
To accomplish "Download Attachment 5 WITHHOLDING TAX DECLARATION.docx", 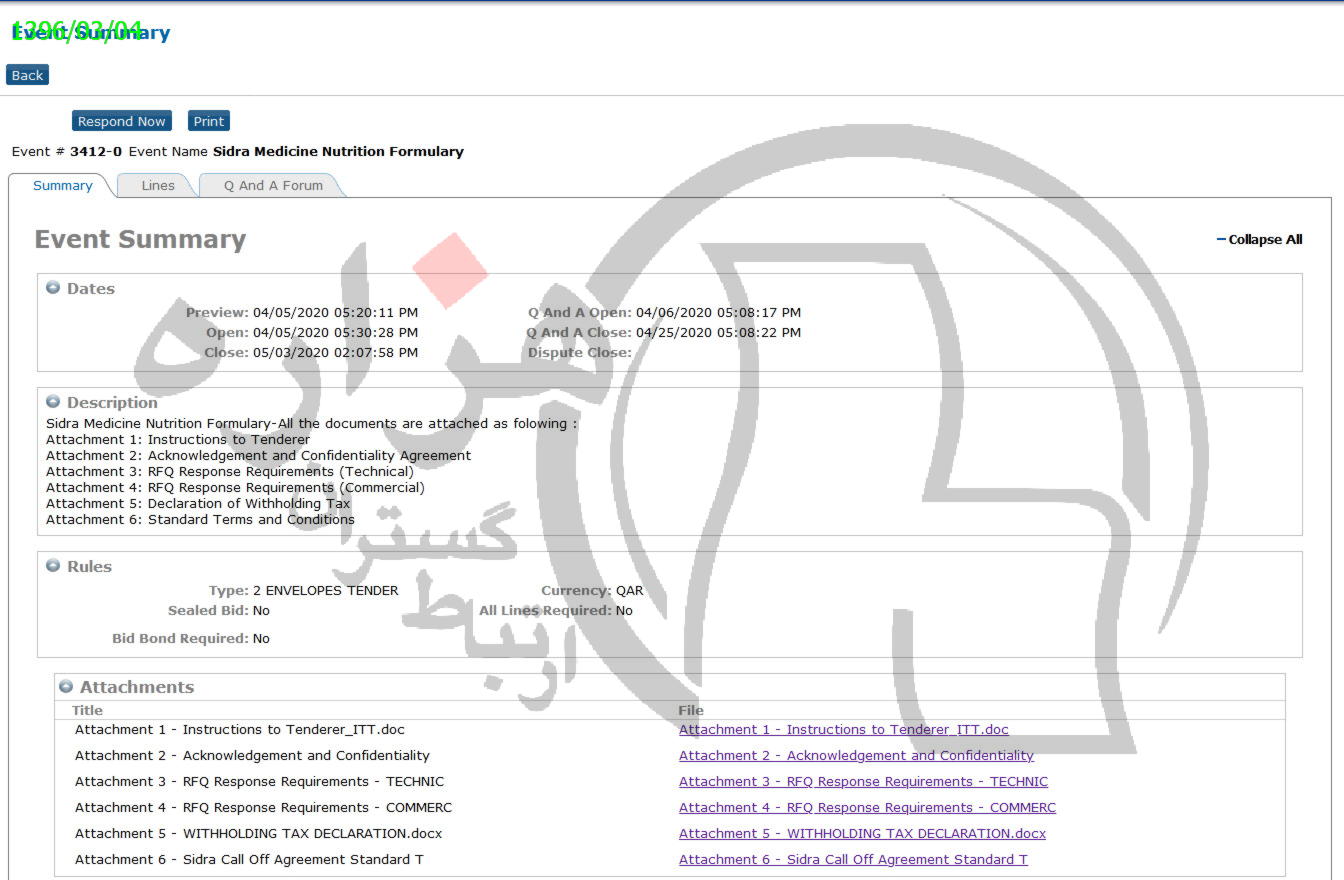I will tap(862, 834).
